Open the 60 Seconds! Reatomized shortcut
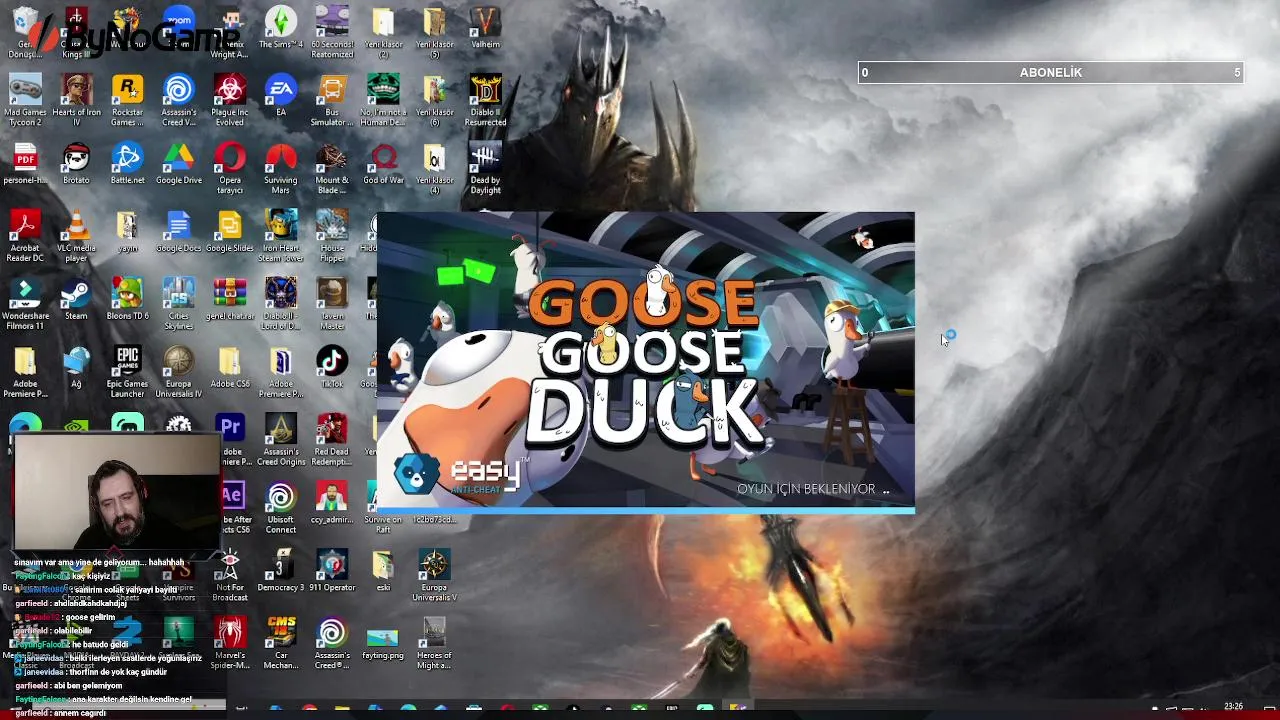The height and width of the screenshot is (720, 1280). [332, 30]
